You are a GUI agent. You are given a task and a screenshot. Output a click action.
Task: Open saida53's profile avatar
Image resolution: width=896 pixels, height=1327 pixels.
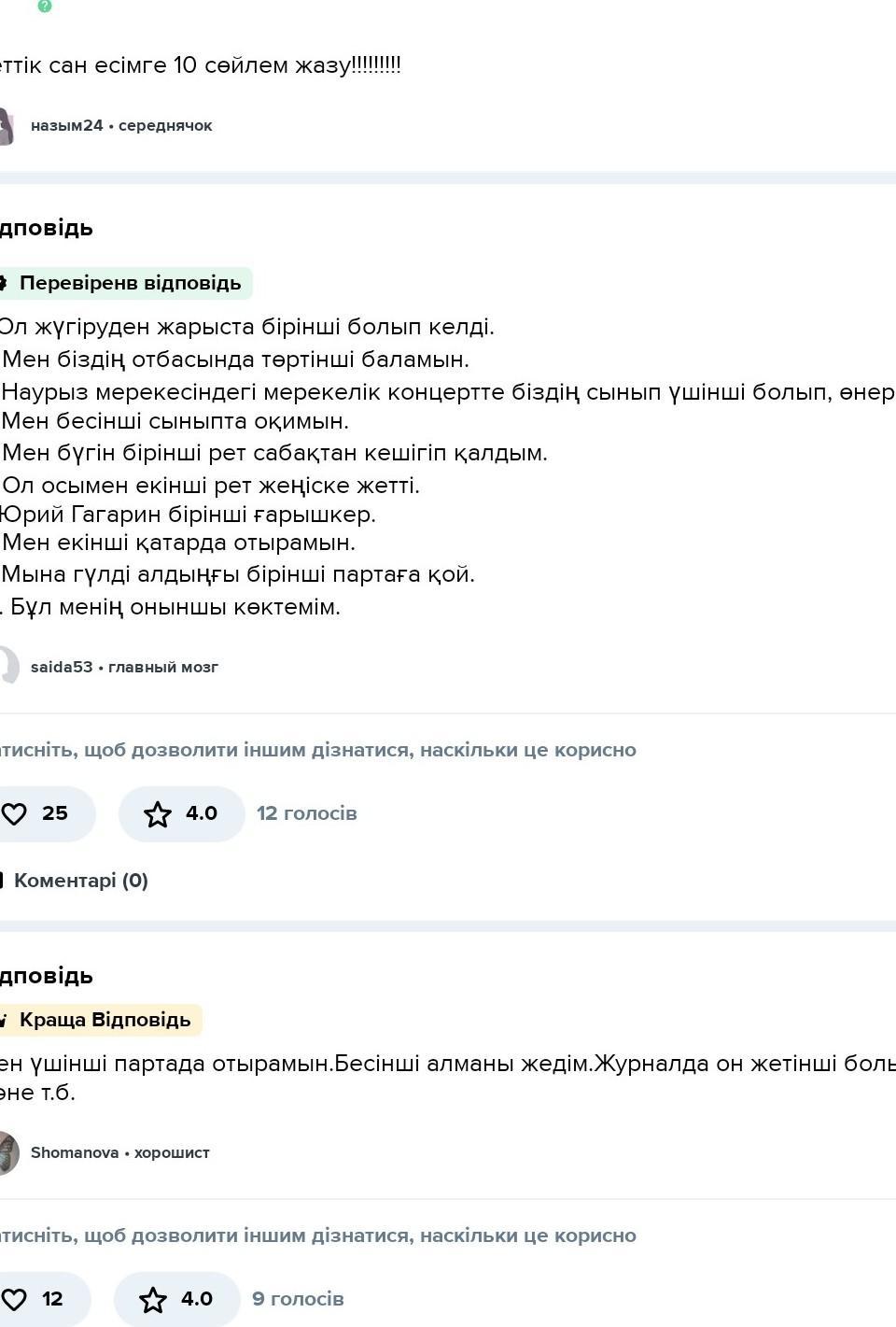(7, 666)
